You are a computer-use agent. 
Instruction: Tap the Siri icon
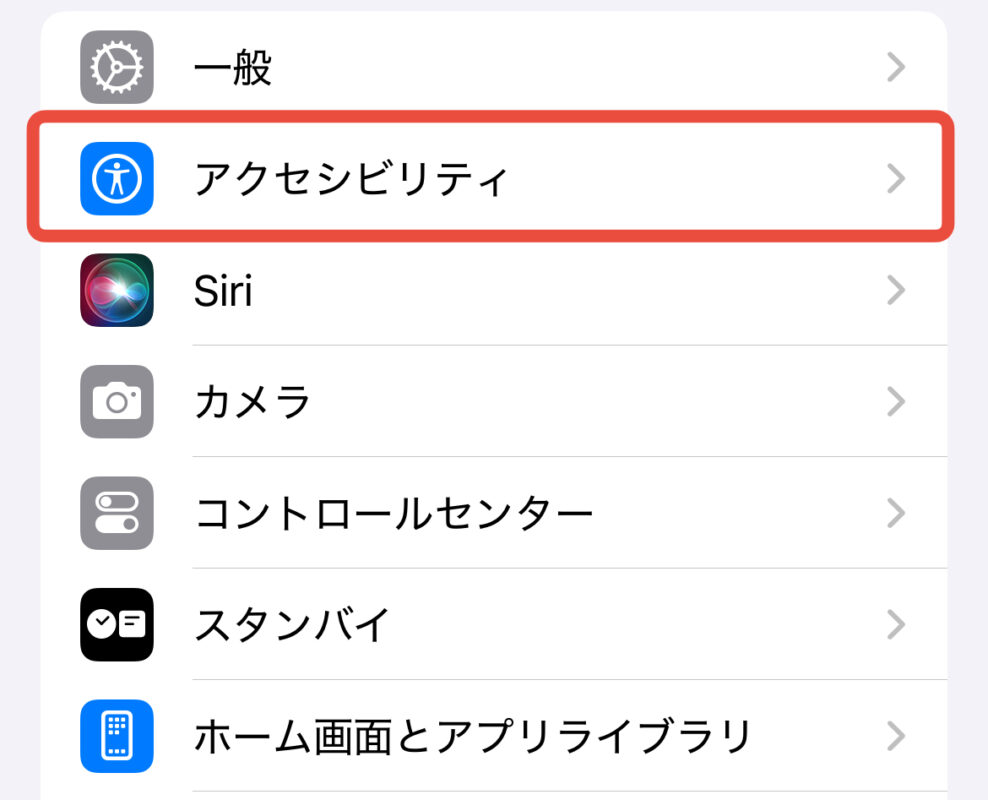(117, 290)
